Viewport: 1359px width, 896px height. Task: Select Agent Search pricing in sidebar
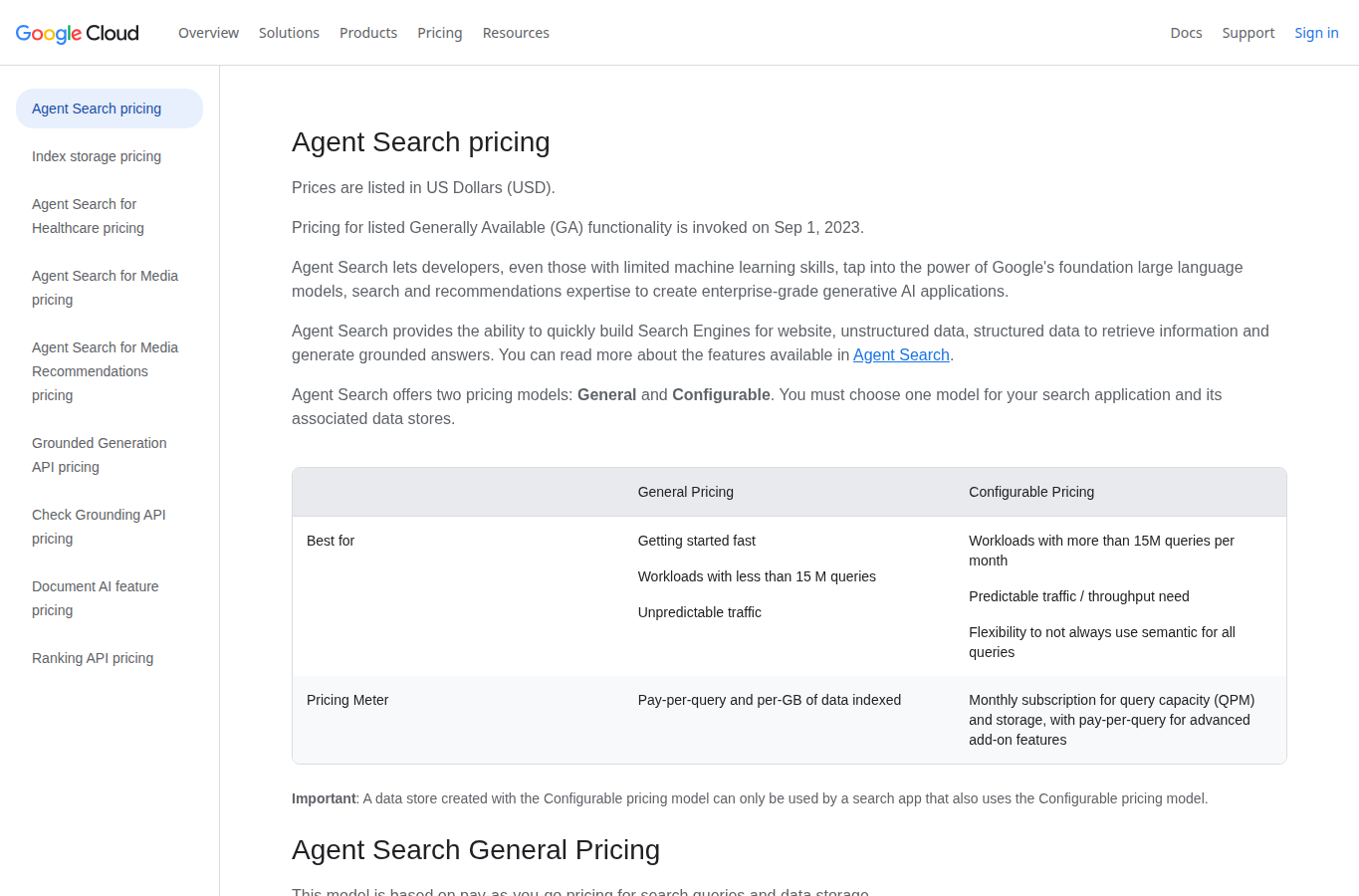tap(110, 109)
